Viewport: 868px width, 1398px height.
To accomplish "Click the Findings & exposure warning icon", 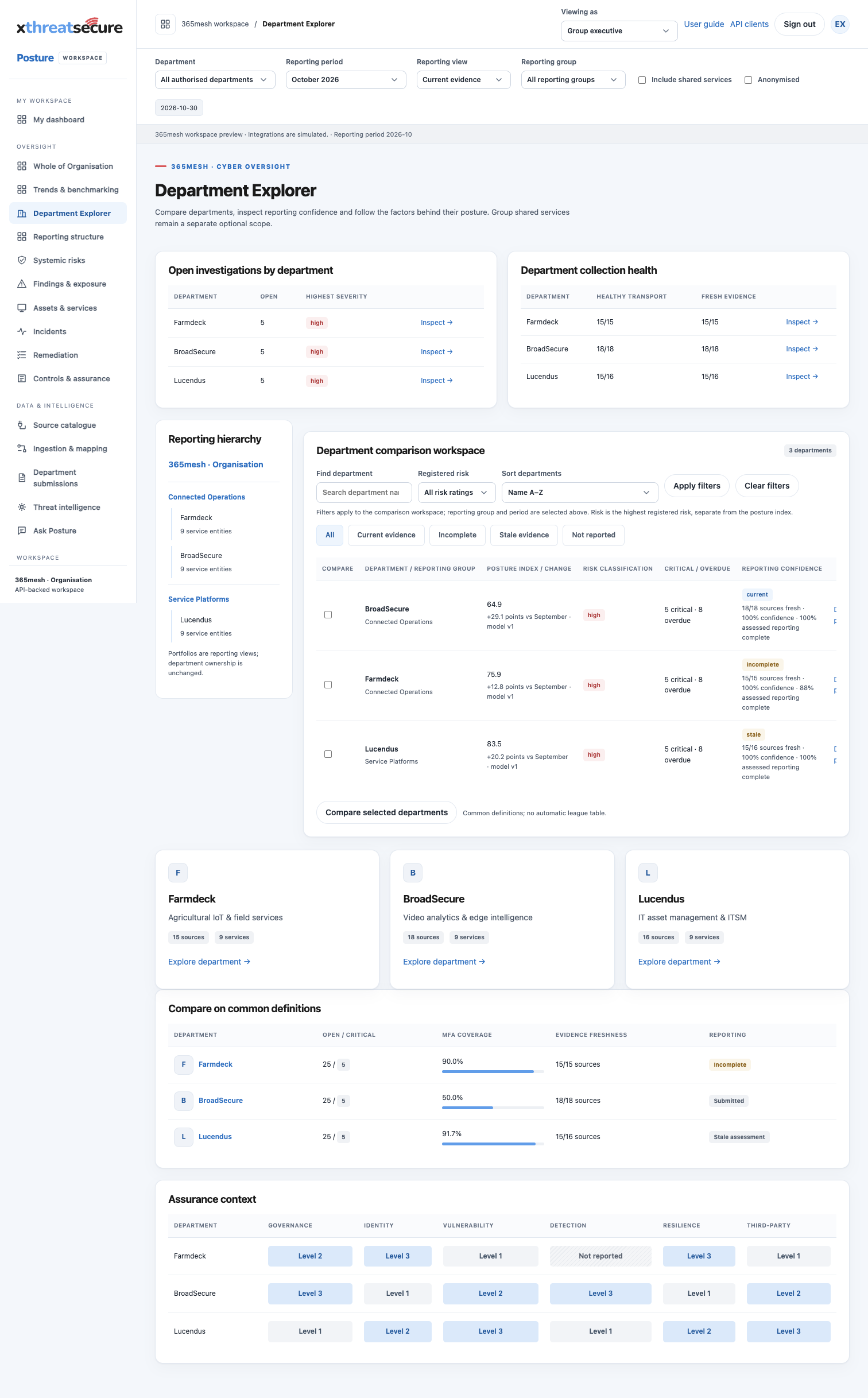I will click(x=22, y=284).
